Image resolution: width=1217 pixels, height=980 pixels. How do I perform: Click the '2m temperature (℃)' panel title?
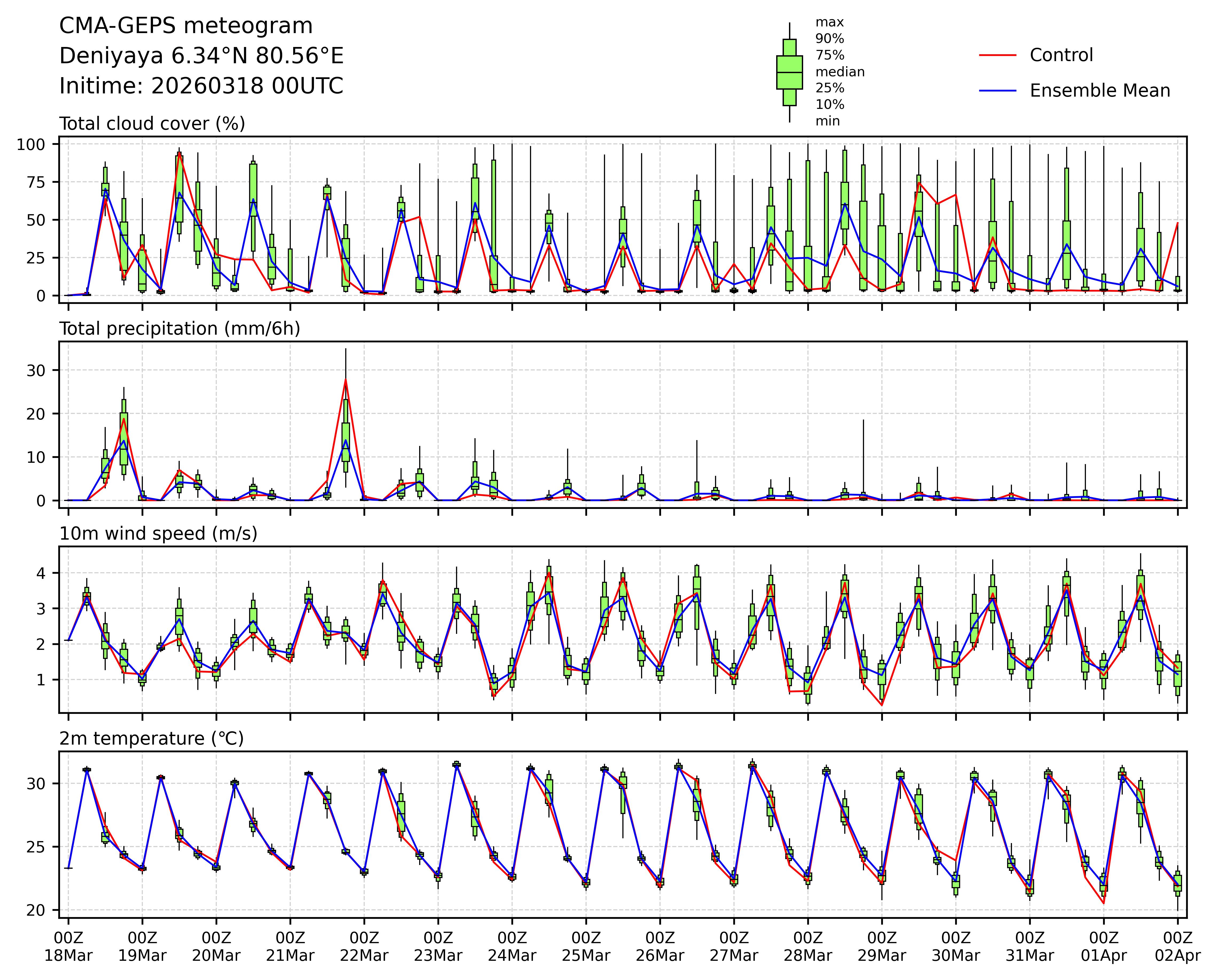pyautogui.click(x=151, y=738)
